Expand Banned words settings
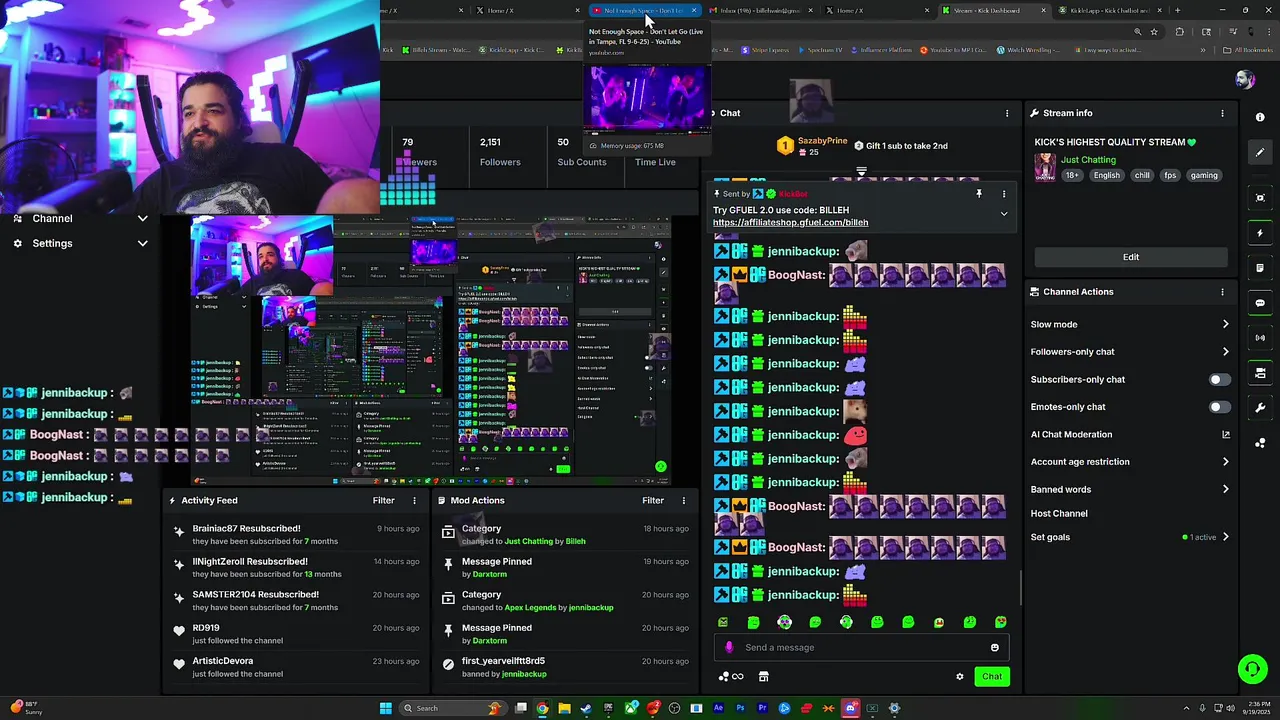1280x720 pixels. click(1226, 489)
